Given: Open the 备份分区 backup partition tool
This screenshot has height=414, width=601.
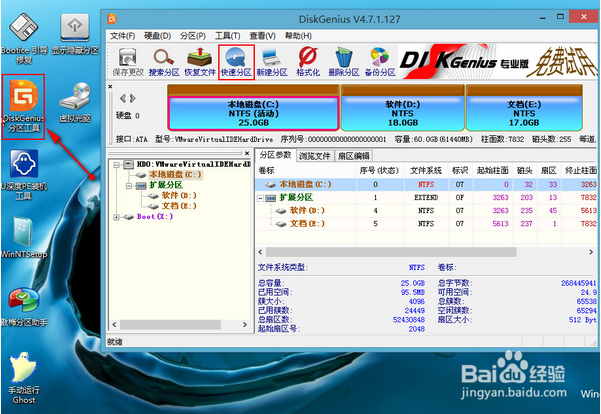Looking at the screenshot, I should tap(380, 61).
